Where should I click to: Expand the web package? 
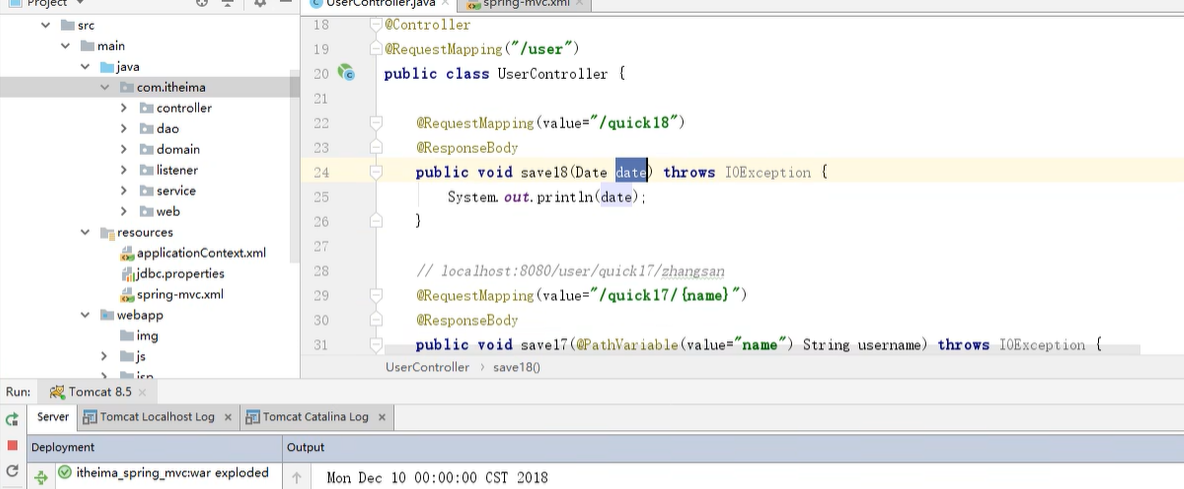point(124,212)
